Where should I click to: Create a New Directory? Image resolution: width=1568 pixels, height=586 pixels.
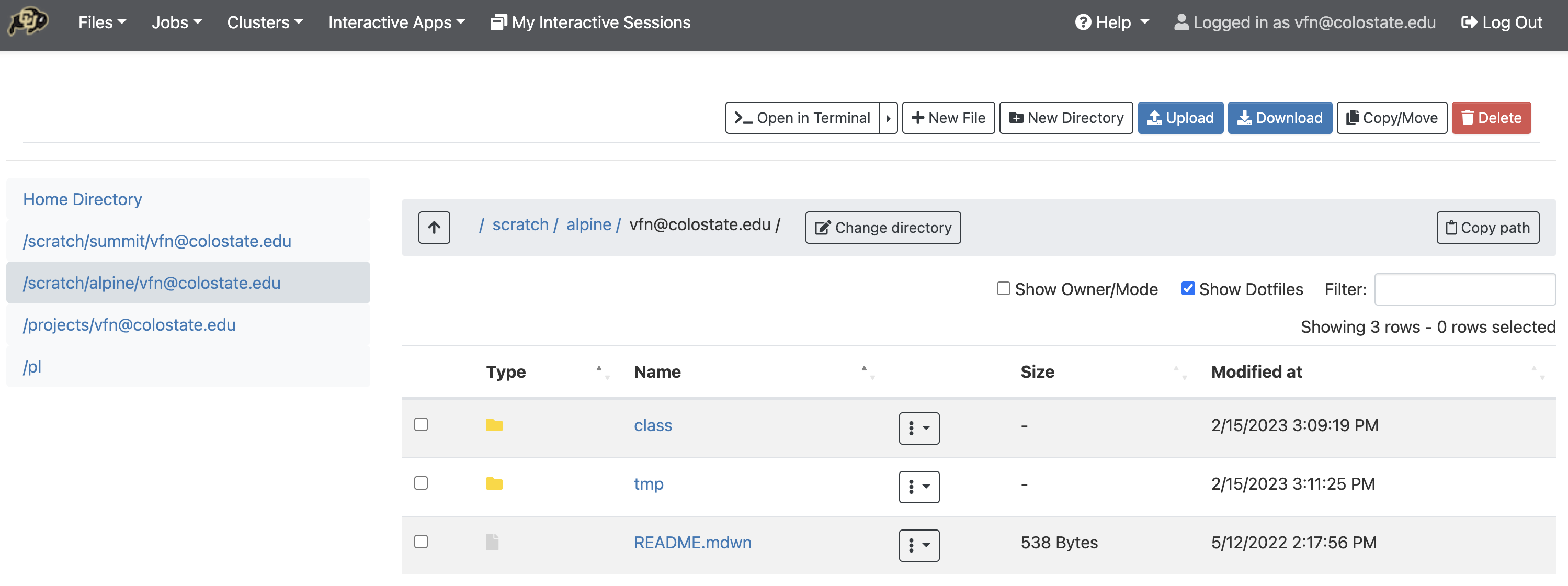point(1066,118)
